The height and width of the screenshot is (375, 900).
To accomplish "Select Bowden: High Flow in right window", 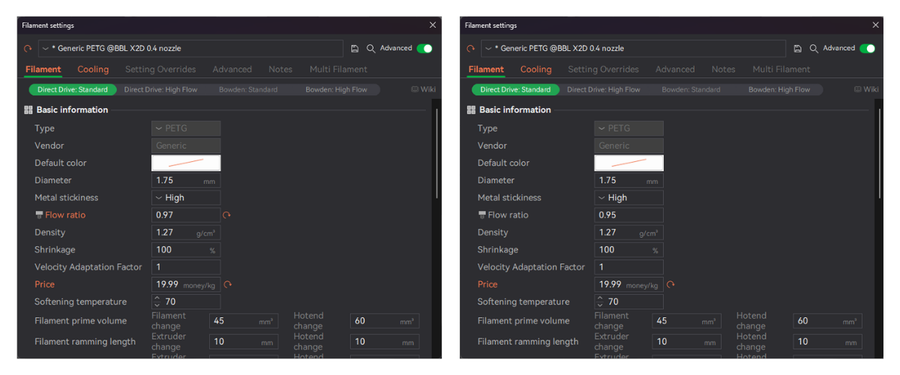I will (779, 90).
